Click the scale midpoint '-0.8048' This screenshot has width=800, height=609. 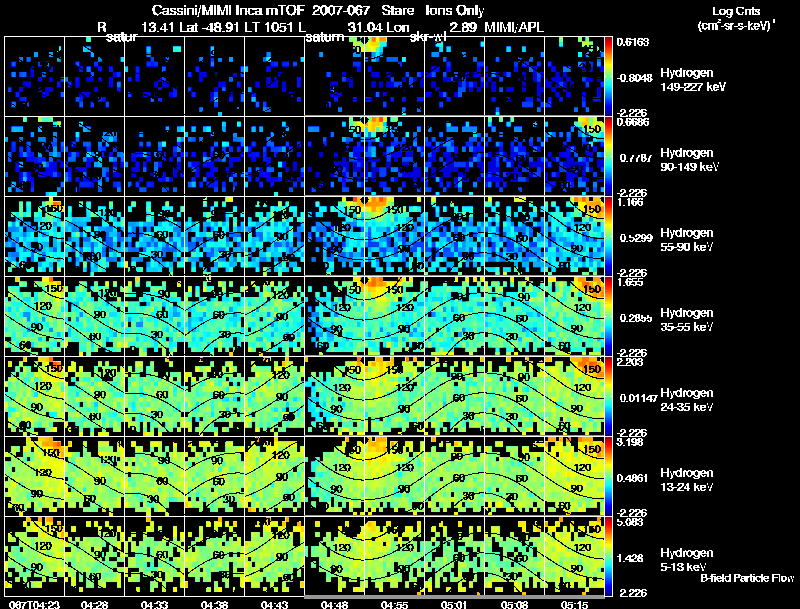coord(635,78)
